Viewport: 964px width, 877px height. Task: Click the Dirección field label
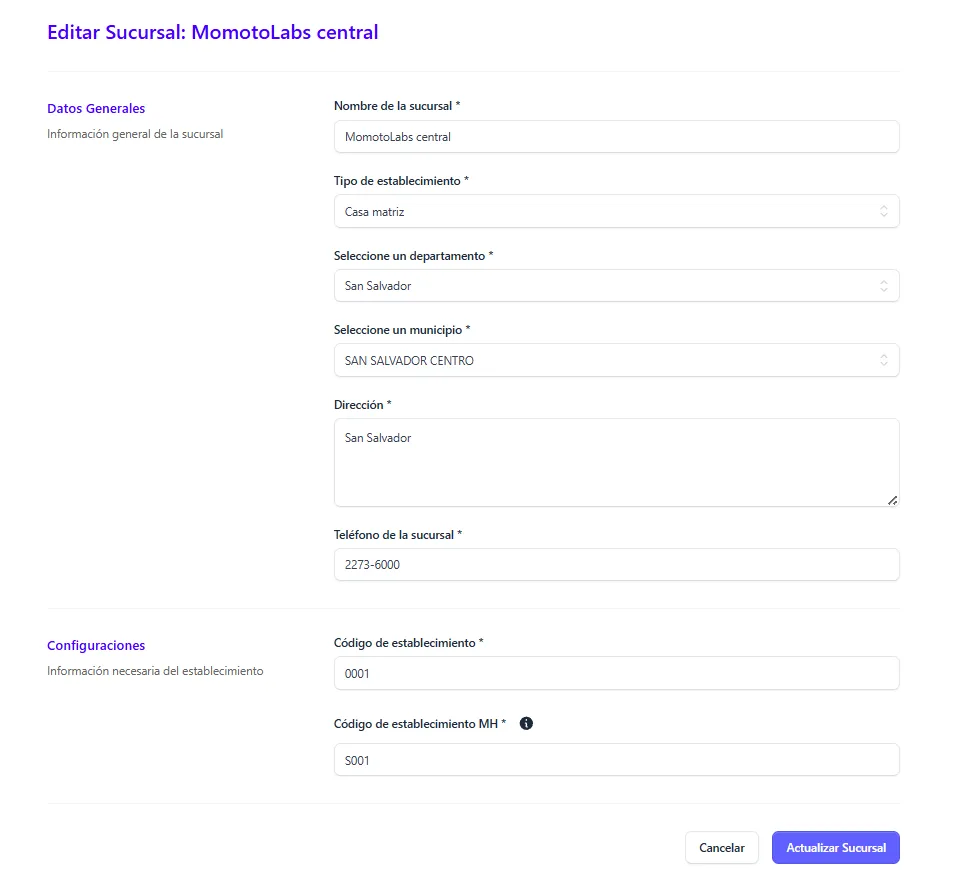(361, 405)
